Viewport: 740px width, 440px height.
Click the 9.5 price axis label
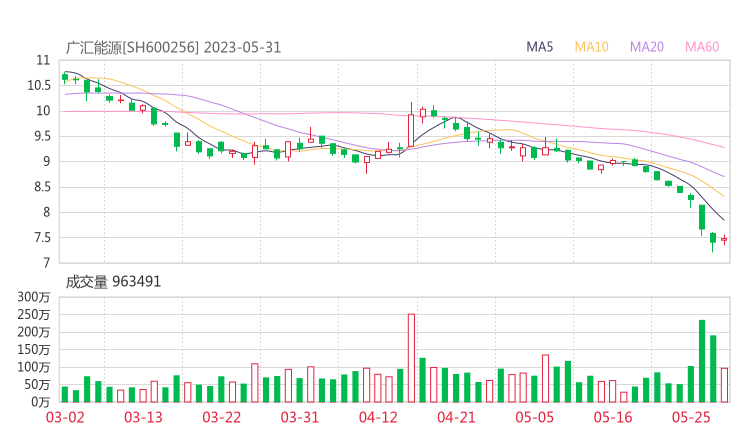(x=41, y=136)
